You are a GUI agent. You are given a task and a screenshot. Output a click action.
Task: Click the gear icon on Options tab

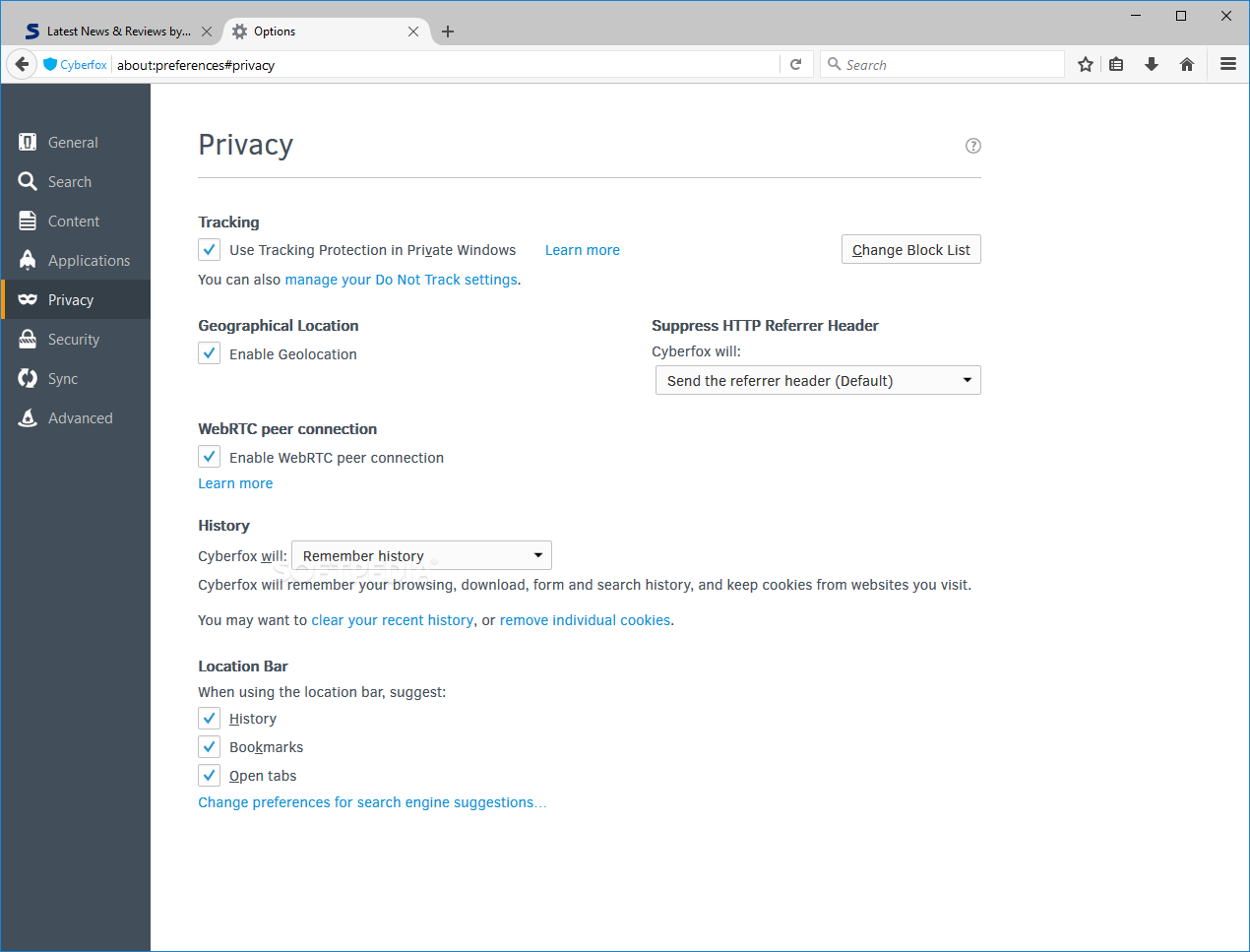click(239, 32)
